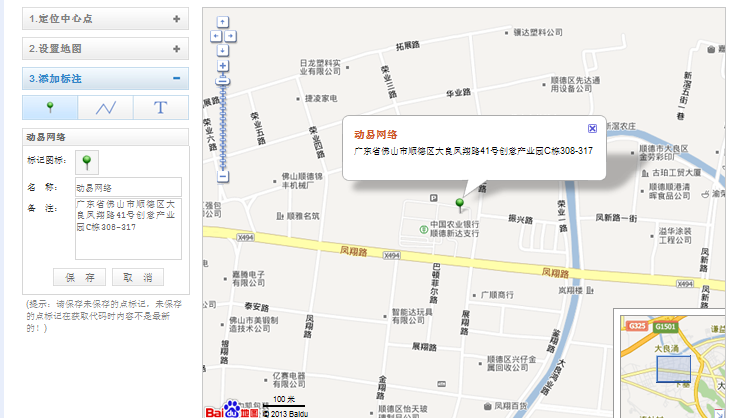
Task: Click 捷凌家电 map label
Action: click(321, 99)
